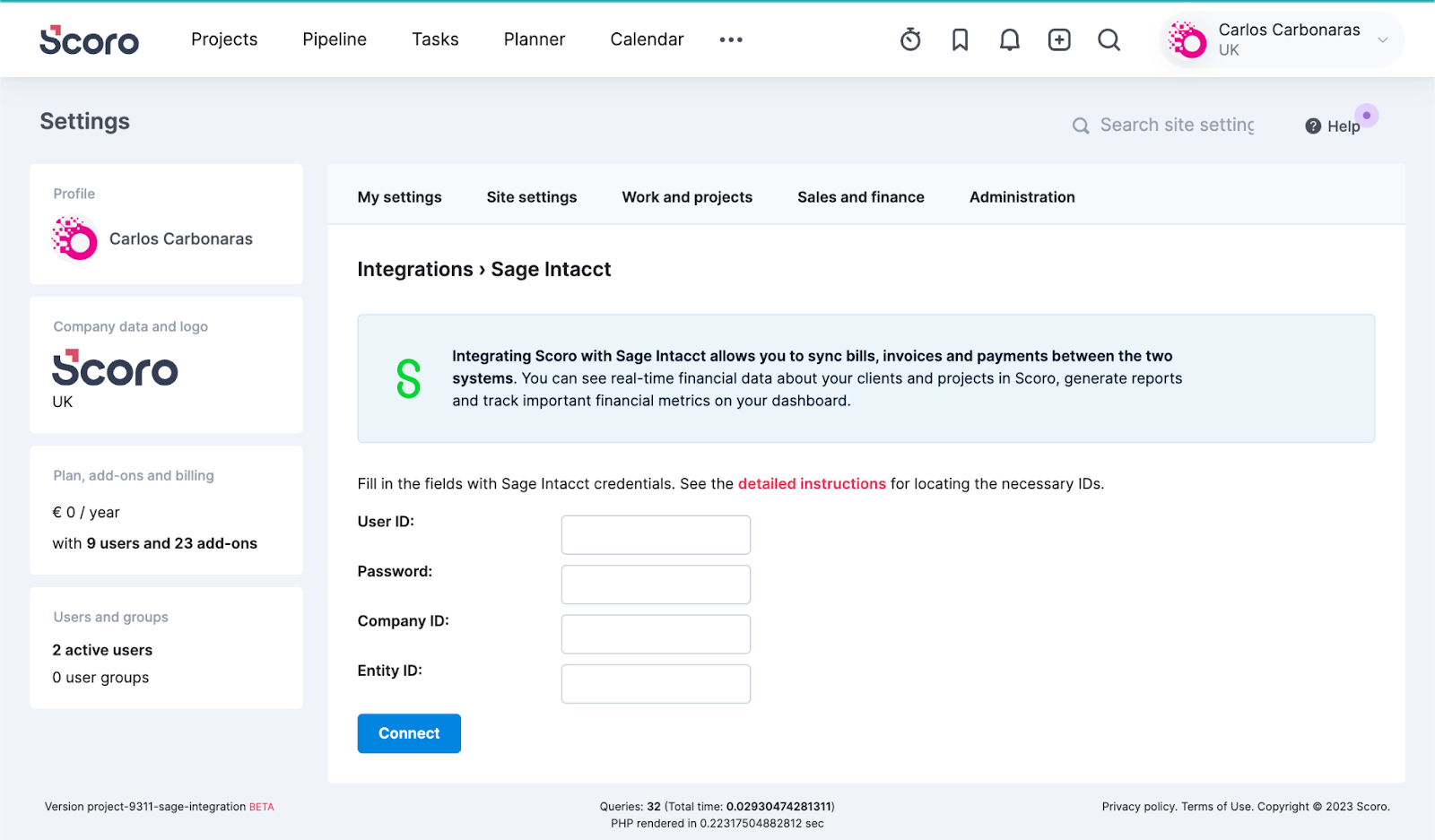1435x840 pixels.
Task: Focus the User ID field
Action: pyautogui.click(x=656, y=535)
